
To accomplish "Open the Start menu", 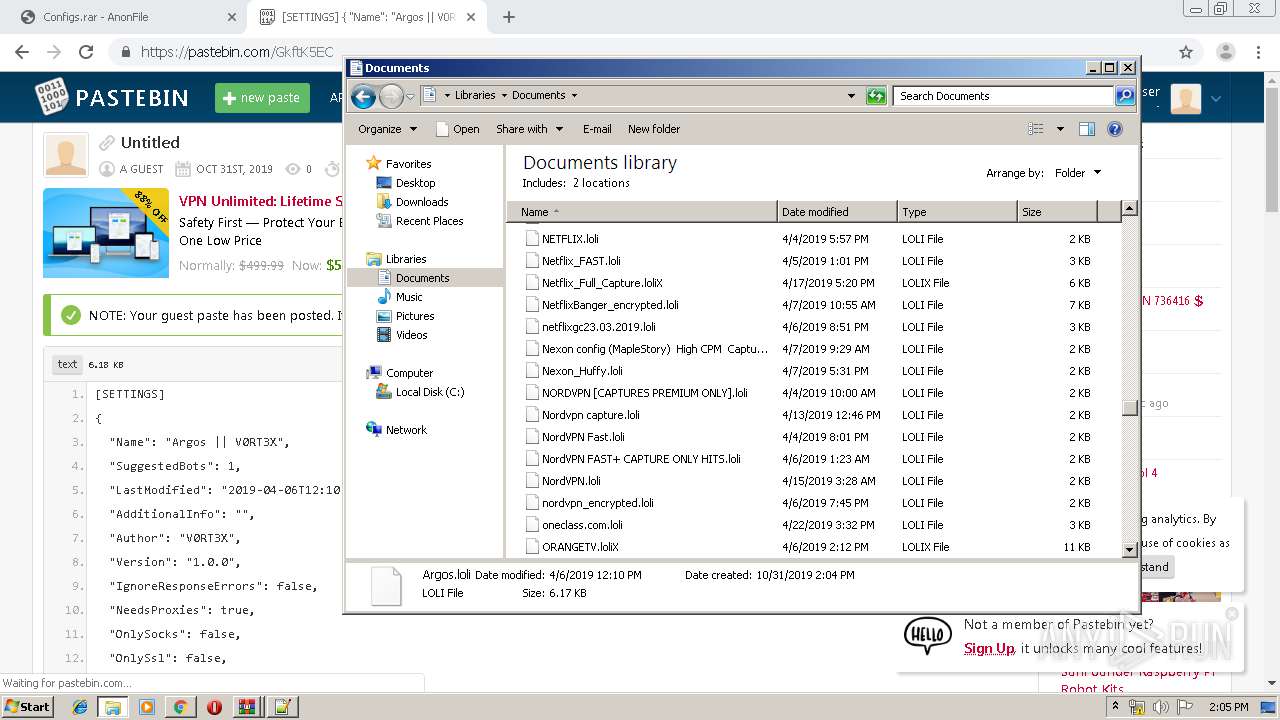I will [28, 707].
